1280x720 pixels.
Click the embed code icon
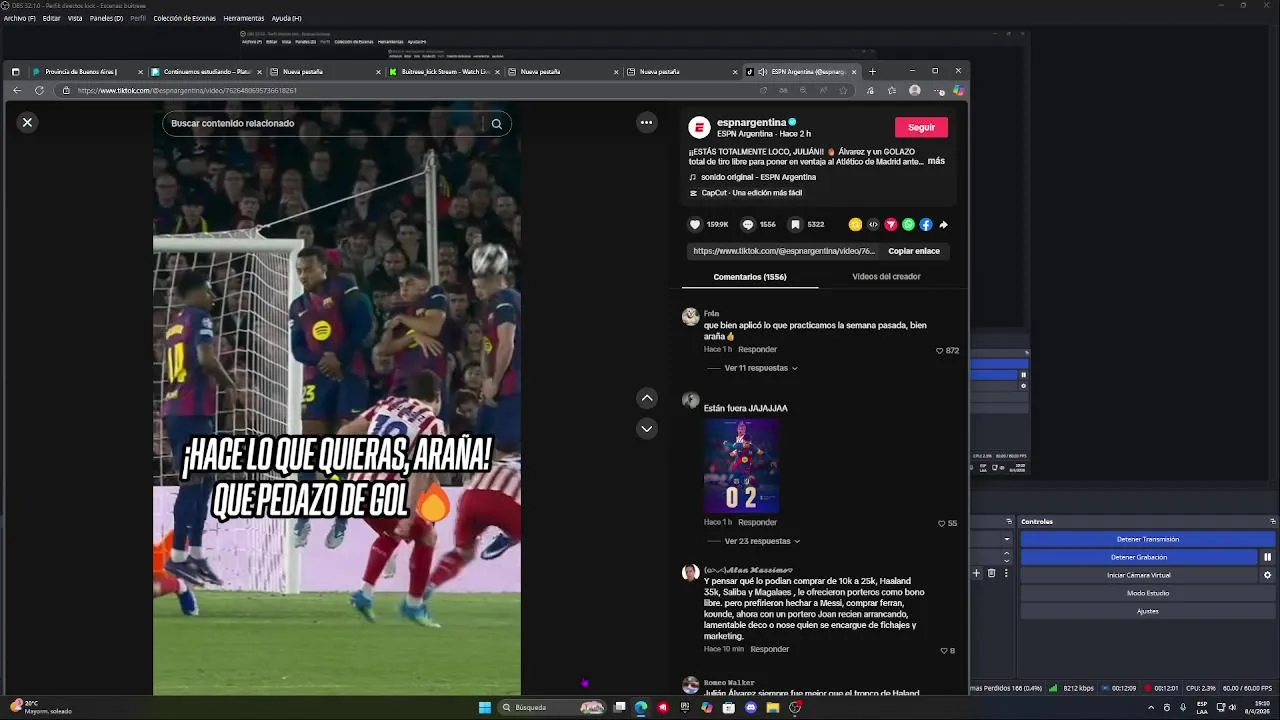[x=873, y=225]
